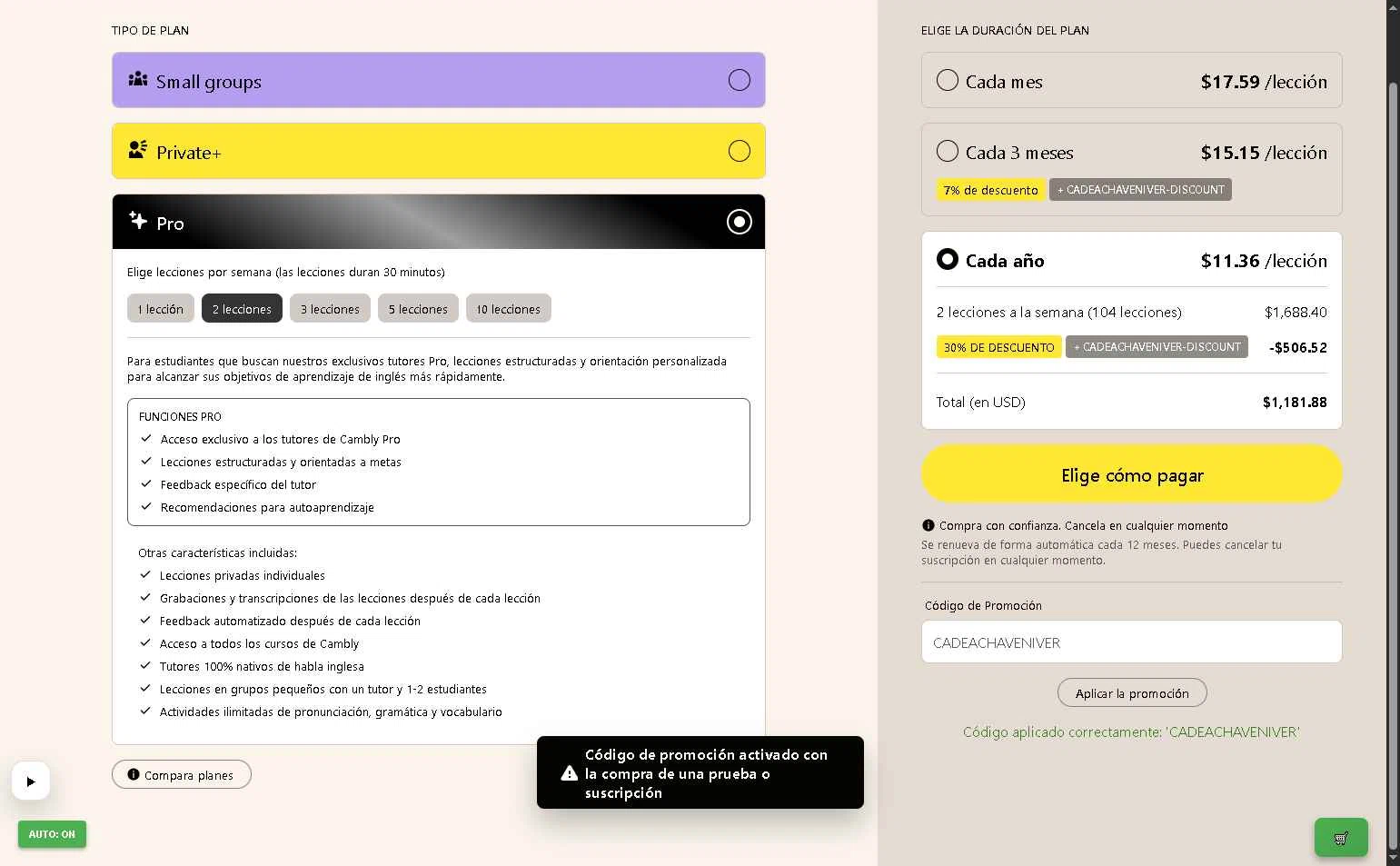Click the $15.15 /lección price
The height and width of the screenshot is (866, 1400).
pos(1264,153)
